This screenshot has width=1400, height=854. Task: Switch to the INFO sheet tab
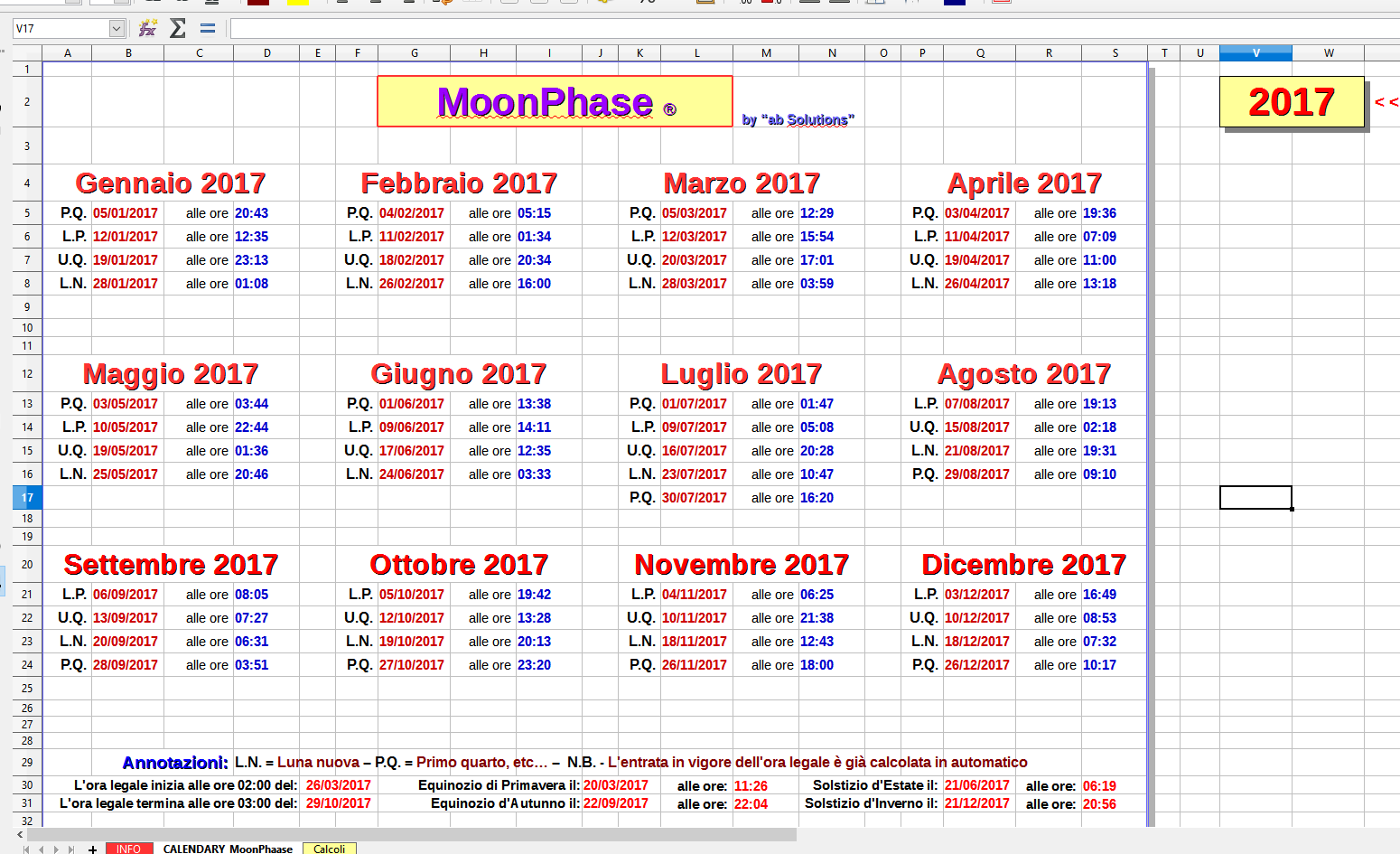click(x=128, y=849)
